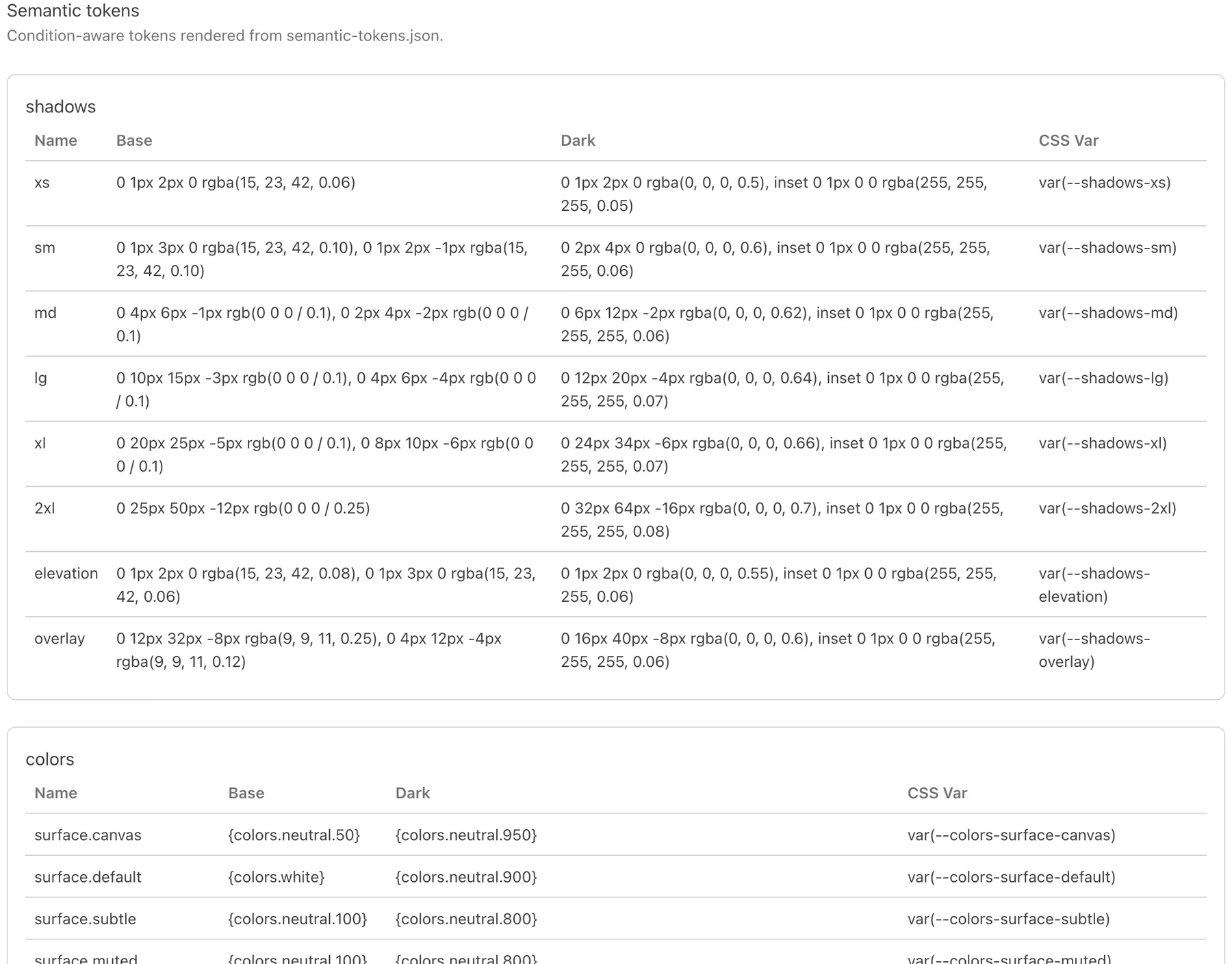Click the '{colors.neutral.900}' dark value
Image resolution: width=1232 pixels, height=964 pixels.
point(466,877)
